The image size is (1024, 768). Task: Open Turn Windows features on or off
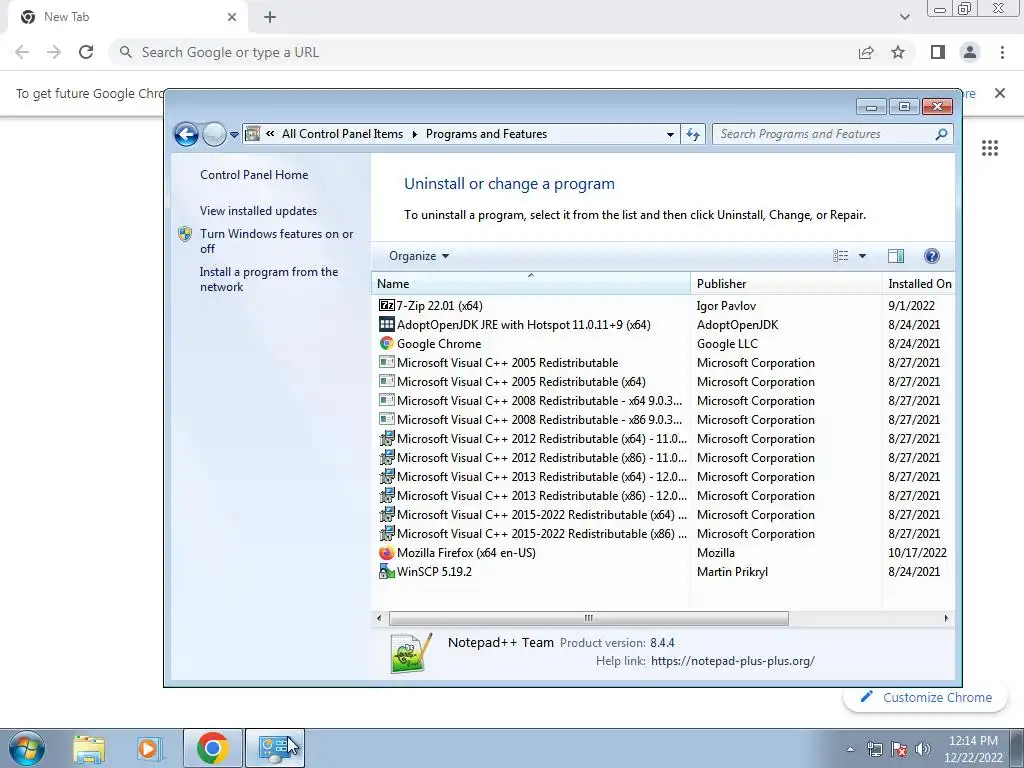[x=276, y=240]
